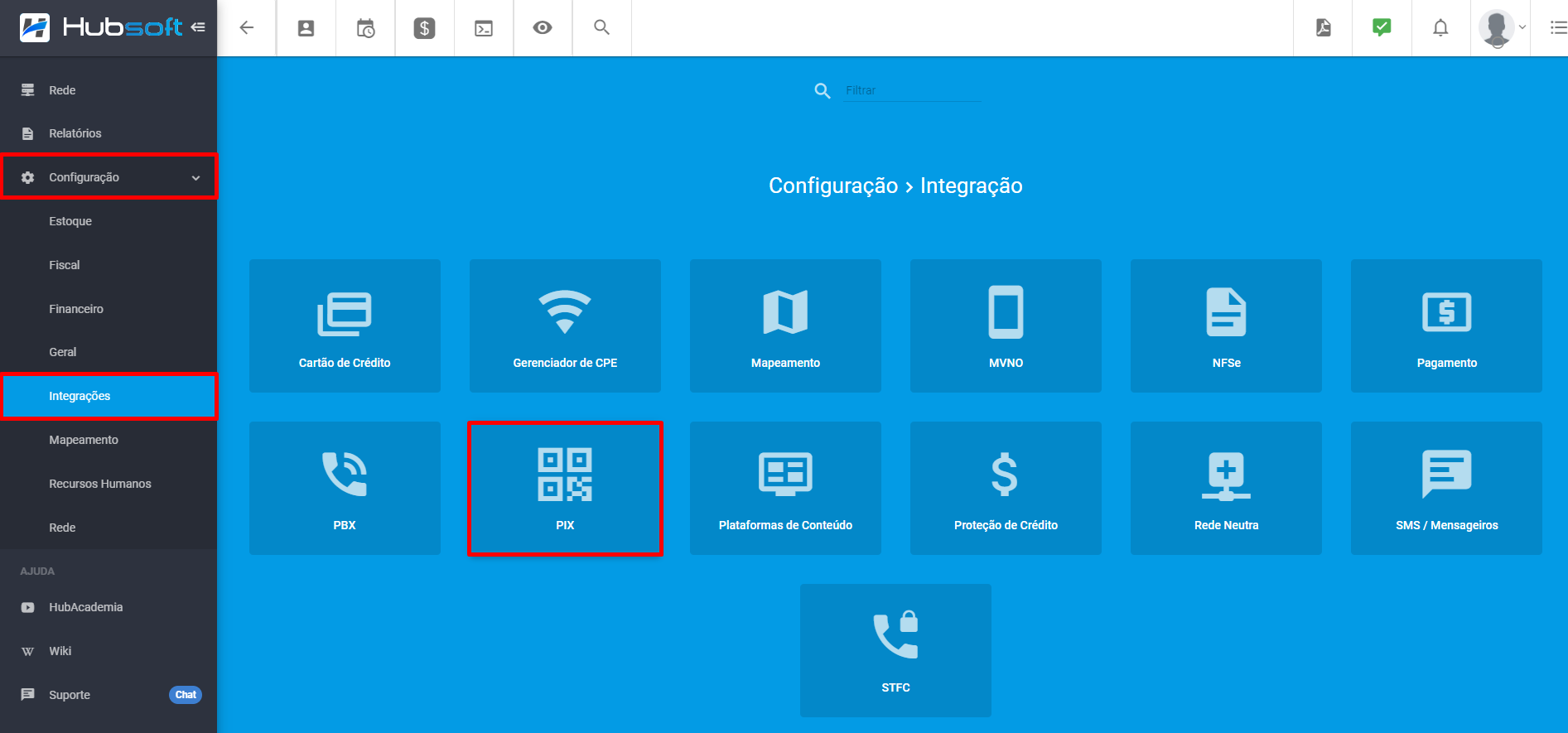Open the SMS / Mensageiros tile
1568x733 pixels.
coord(1446,488)
